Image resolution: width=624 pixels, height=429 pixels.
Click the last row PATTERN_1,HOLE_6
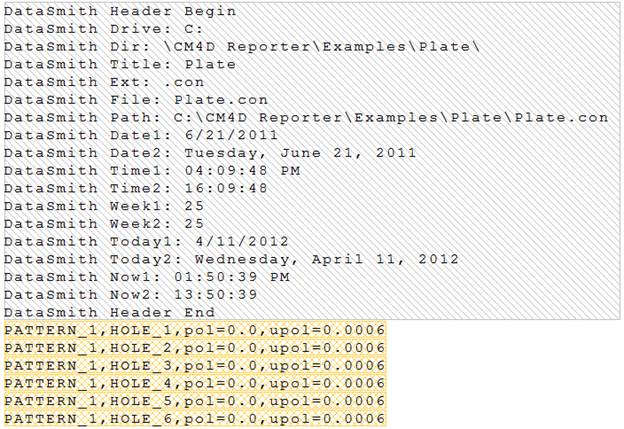(194, 419)
